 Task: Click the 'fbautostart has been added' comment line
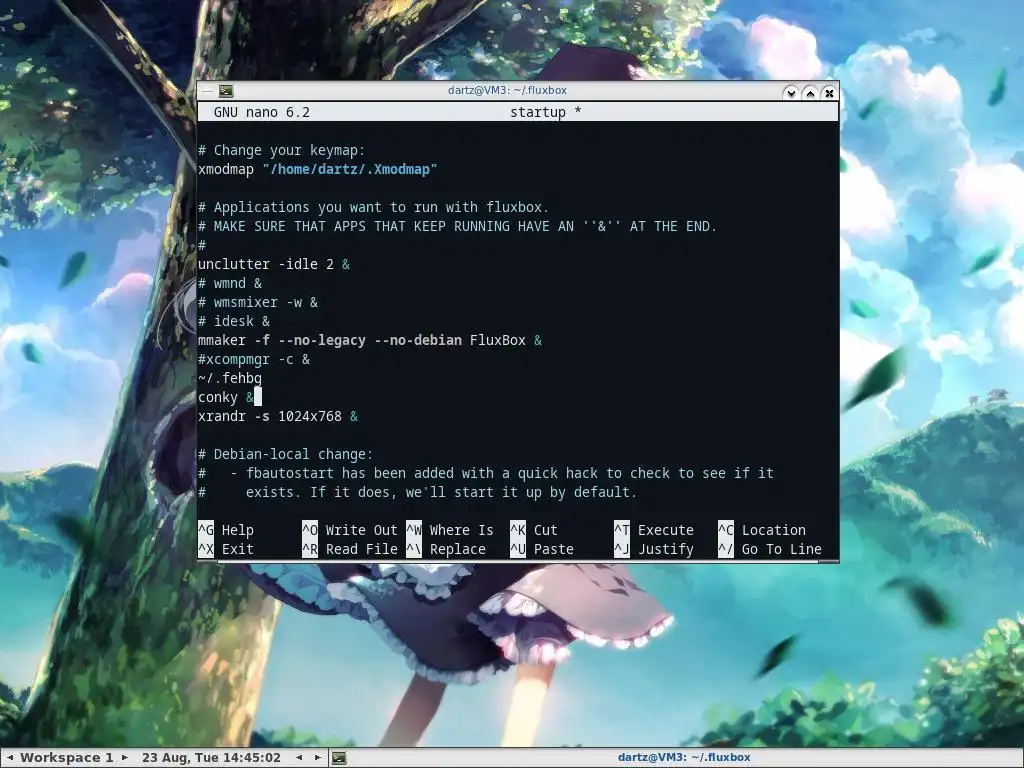coord(486,473)
